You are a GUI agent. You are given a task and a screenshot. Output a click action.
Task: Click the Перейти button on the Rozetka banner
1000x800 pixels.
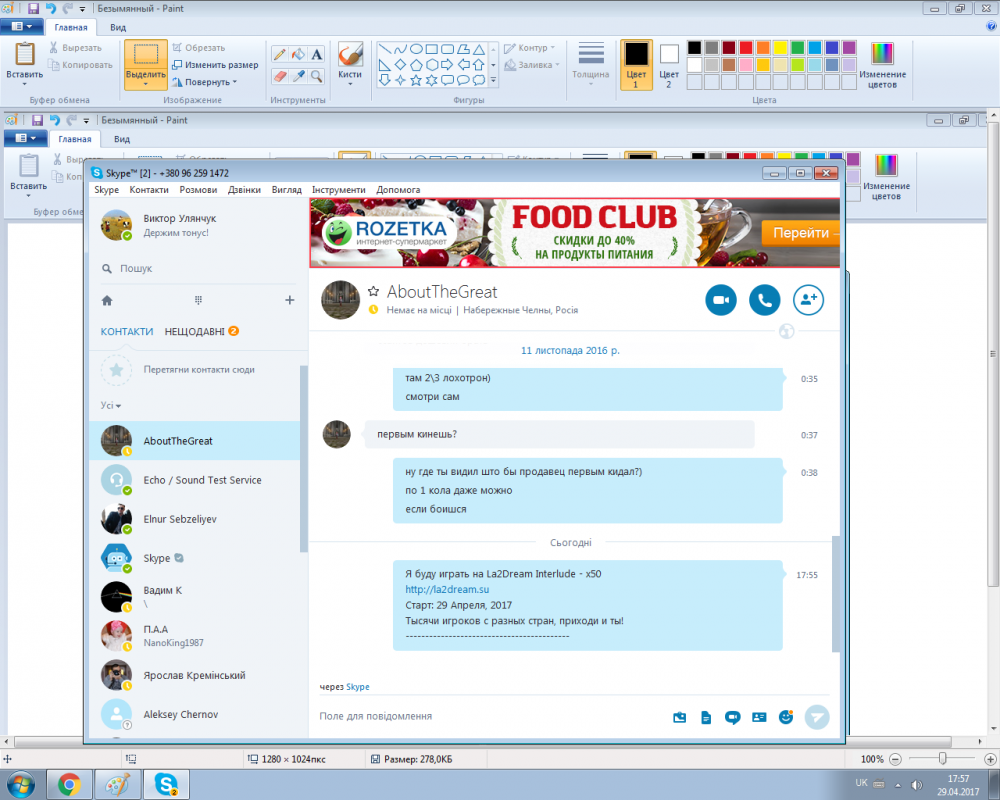click(800, 233)
